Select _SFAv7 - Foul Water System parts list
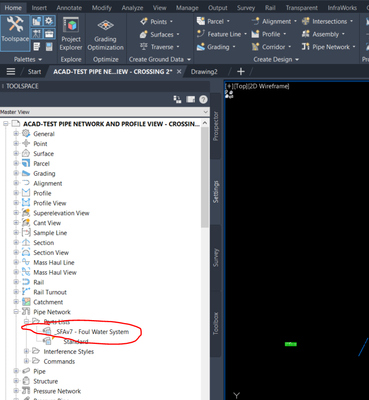Screen dimensions: 369x400 pyautogui.click(x=92, y=332)
